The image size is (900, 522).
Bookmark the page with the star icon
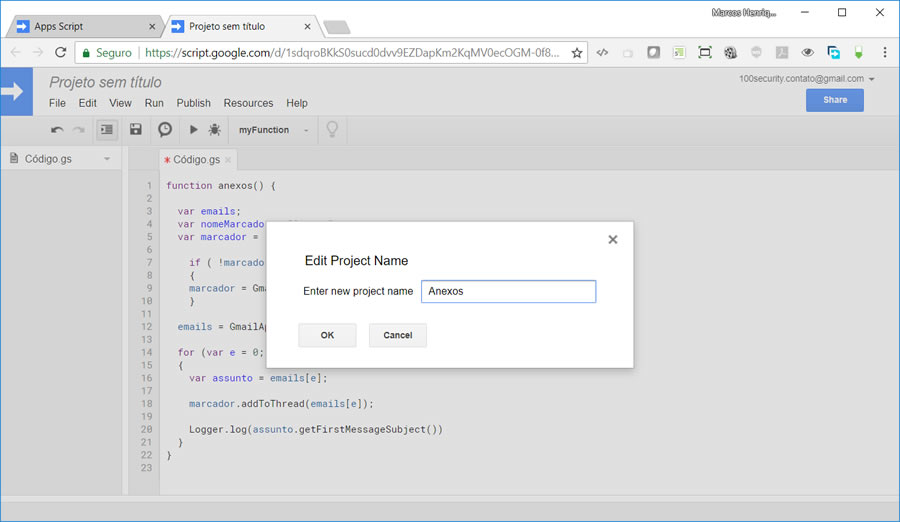(x=577, y=53)
